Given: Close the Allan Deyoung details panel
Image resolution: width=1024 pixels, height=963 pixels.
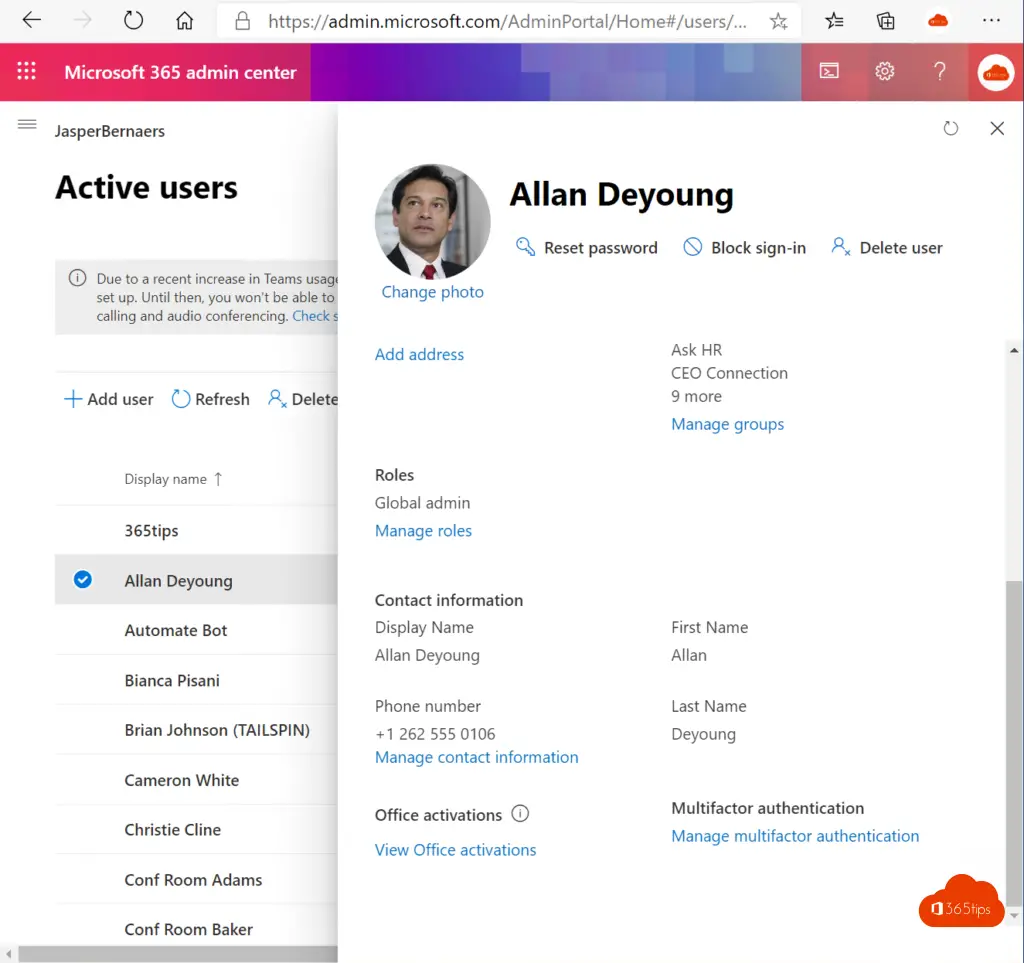Looking at the screenshot, I should pos(997,129).
